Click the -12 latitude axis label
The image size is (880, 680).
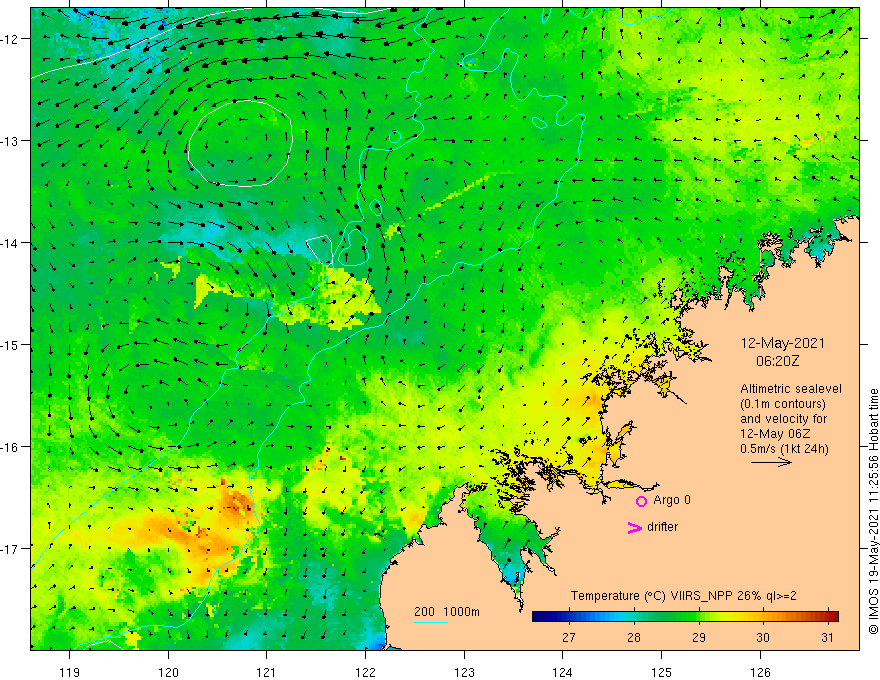pos(10,39)
